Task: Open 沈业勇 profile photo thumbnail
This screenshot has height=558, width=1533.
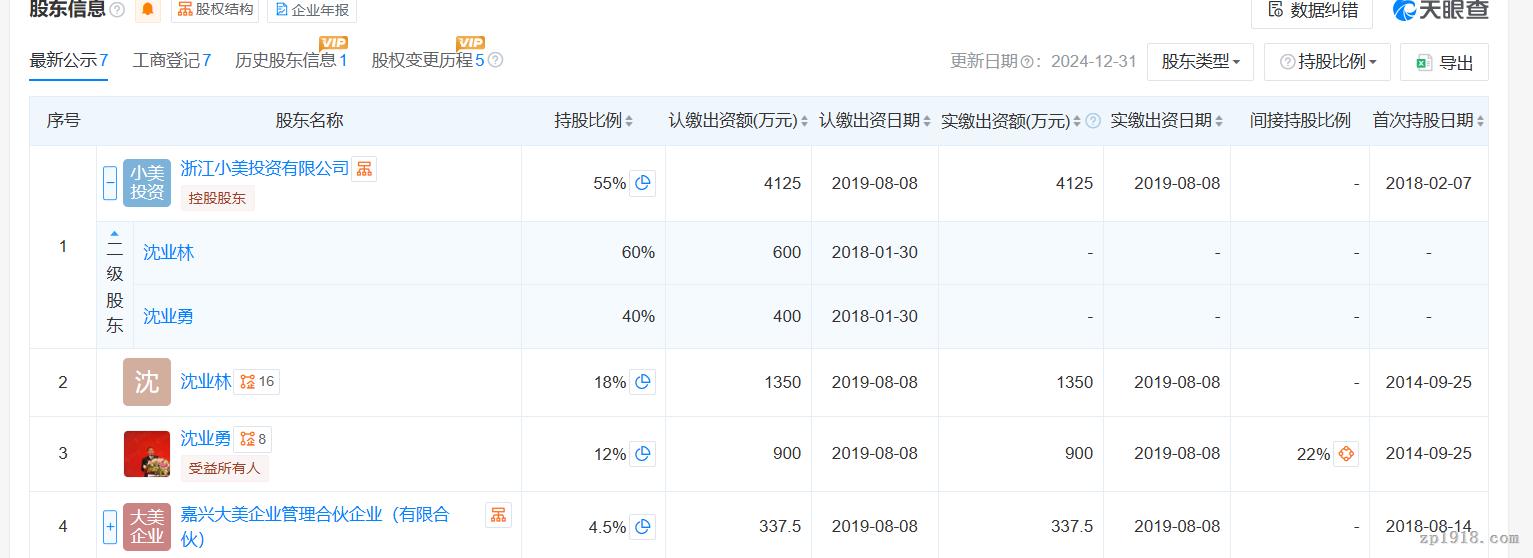Action: click(x=147, y=454)
